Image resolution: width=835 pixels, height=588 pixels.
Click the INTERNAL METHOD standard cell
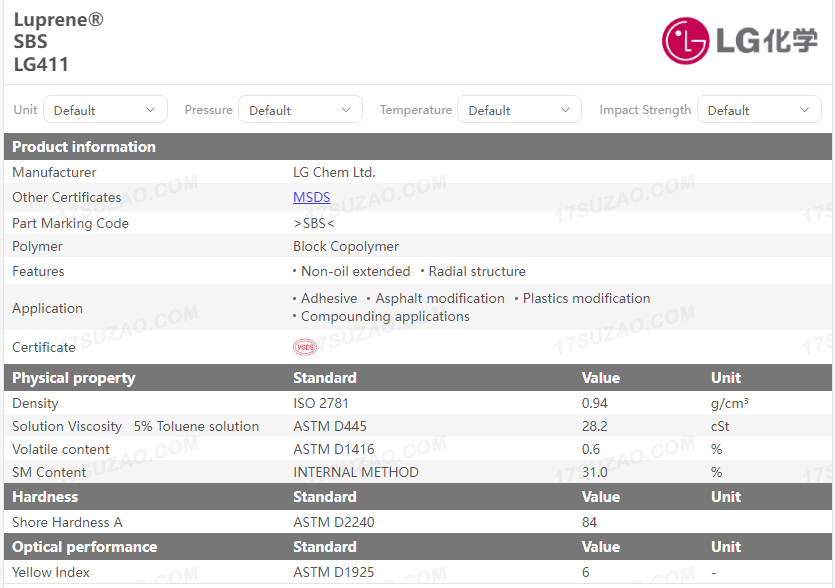pos(356,472)
